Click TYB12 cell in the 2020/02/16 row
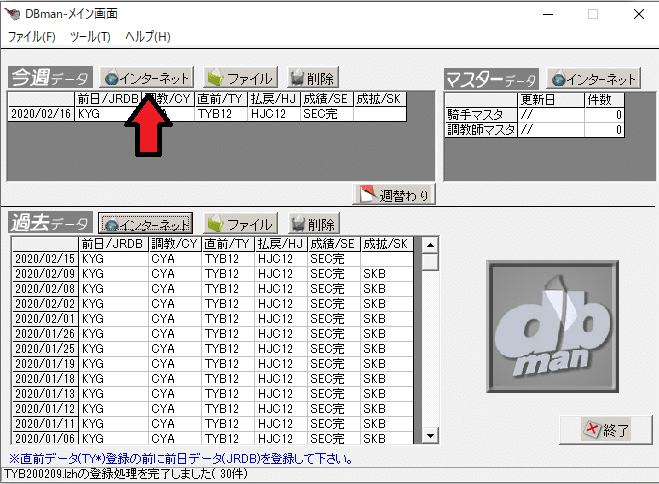Screen dimensions: 659x484 point(221,114)
